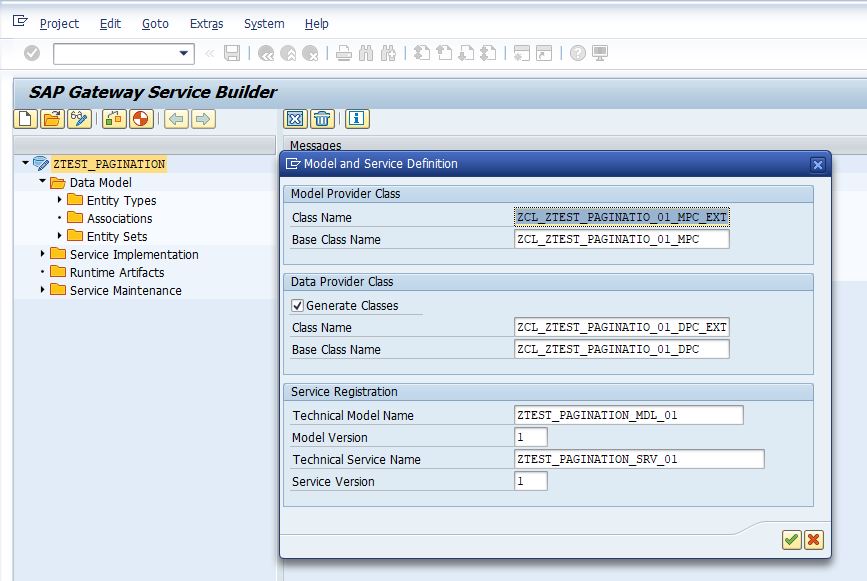
Task: Collapse the Data Model folder
Action: coord(43,181)
